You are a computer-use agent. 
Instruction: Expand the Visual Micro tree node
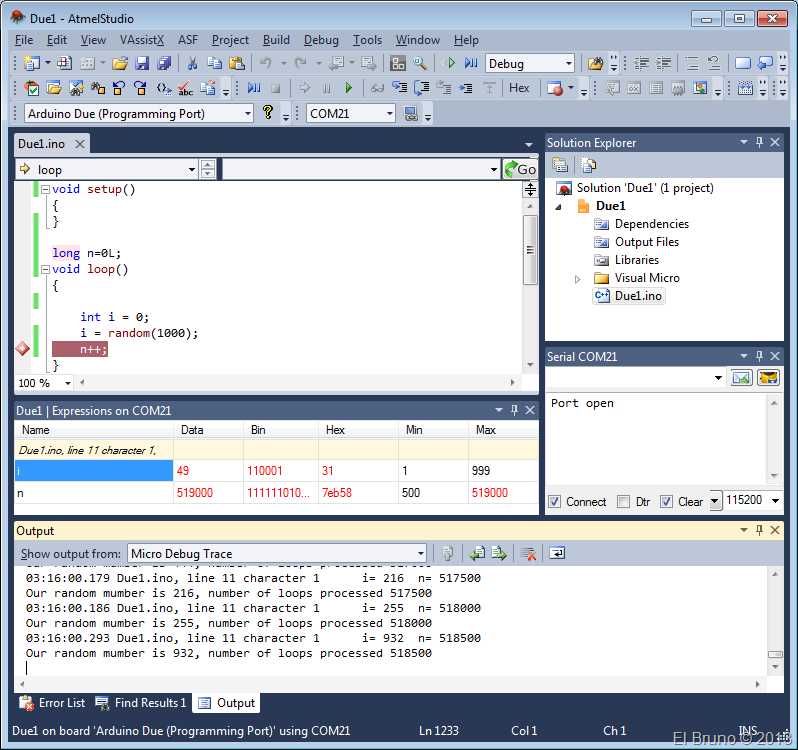pos(577,279)
